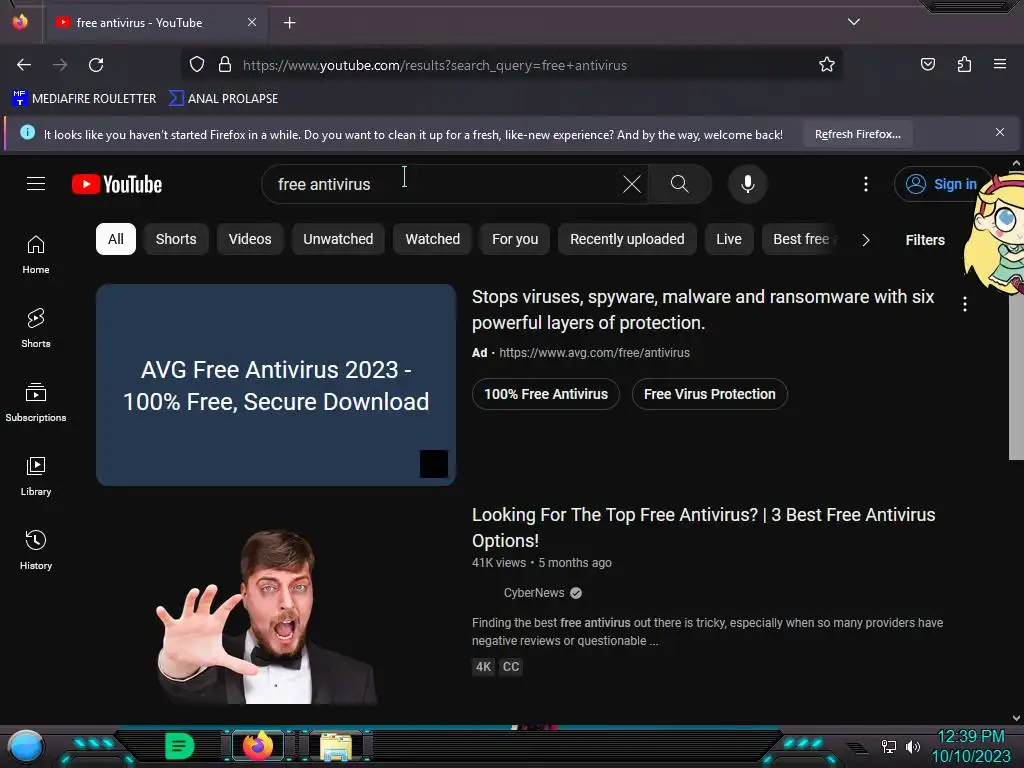The height and width of the screenshot is (768, 1024).
Task: Select the Live filter chip
Action: 729,239
